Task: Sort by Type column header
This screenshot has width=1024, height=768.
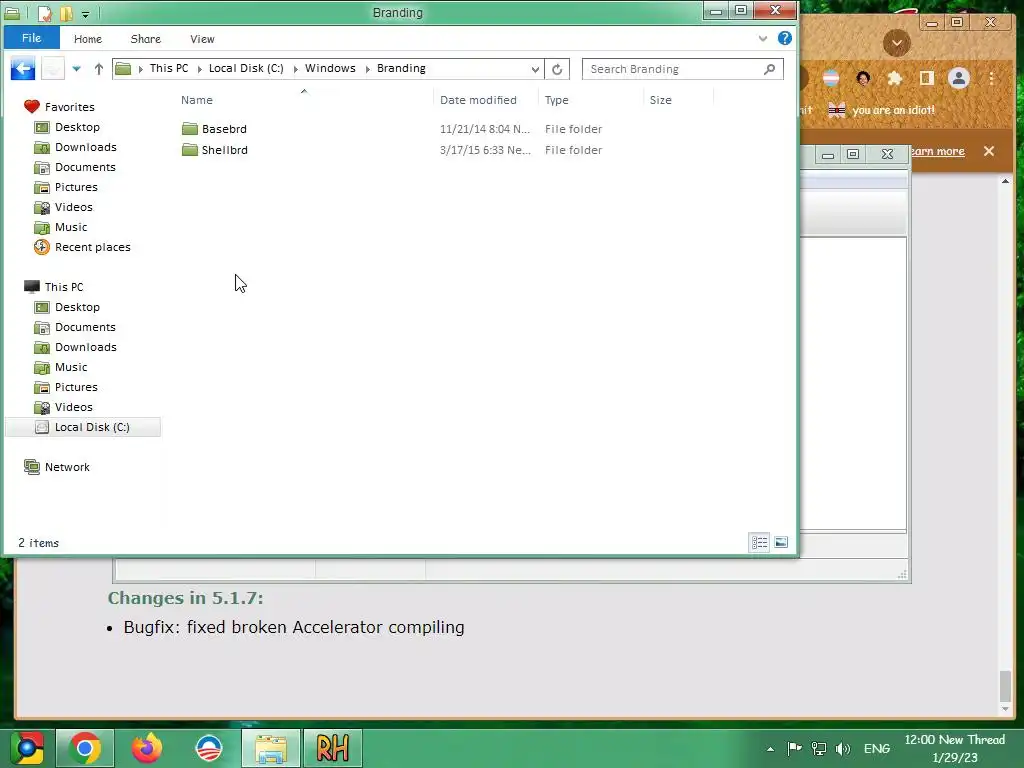Action: click(x=556, y=100)
